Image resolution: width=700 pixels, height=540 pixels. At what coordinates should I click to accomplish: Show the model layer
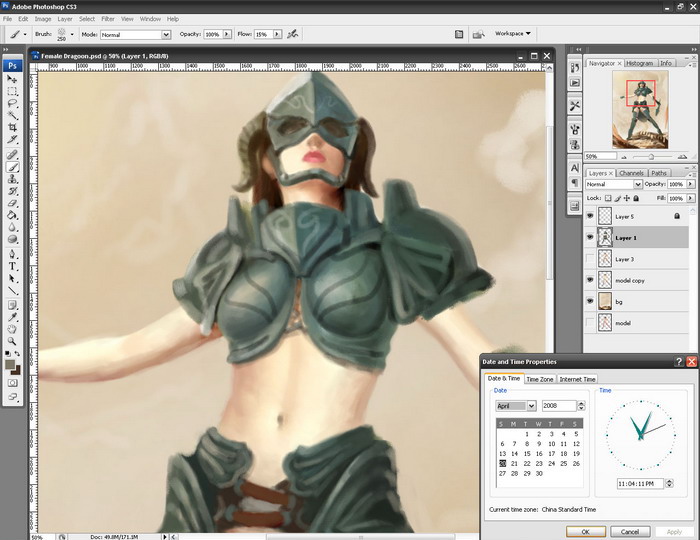point(590,323)
